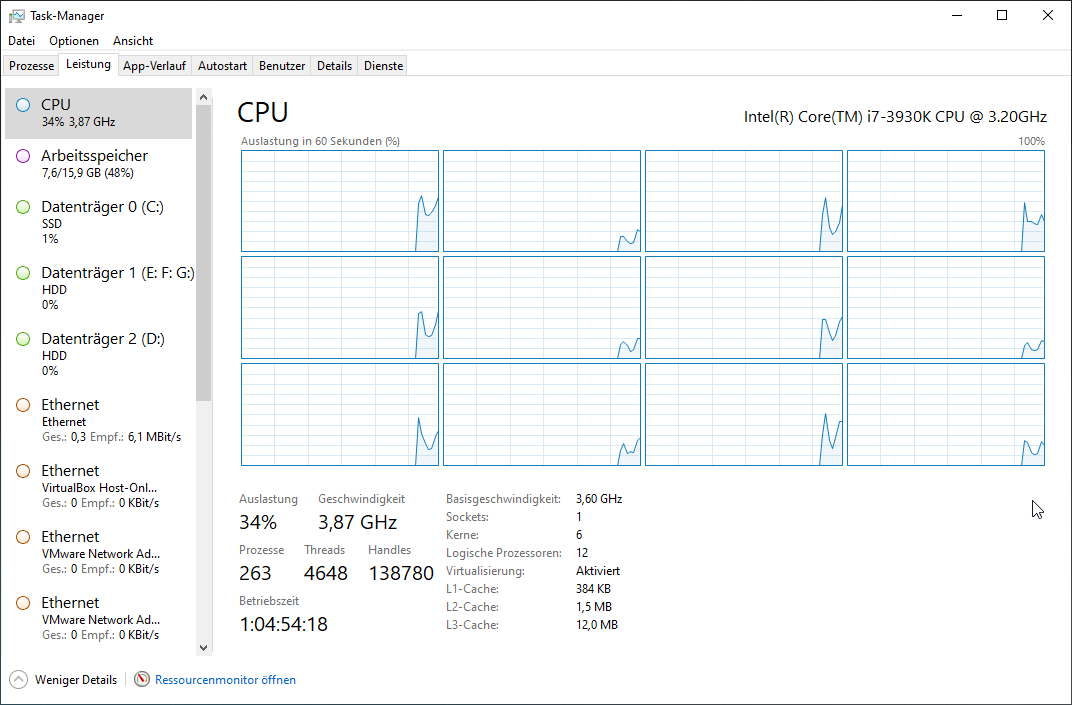Click the purple Arbeitsspeicher circle icon
Image resolution: width=1072 pixels, height=705 pixels.
pyautogui.click(x=23, y=156)
